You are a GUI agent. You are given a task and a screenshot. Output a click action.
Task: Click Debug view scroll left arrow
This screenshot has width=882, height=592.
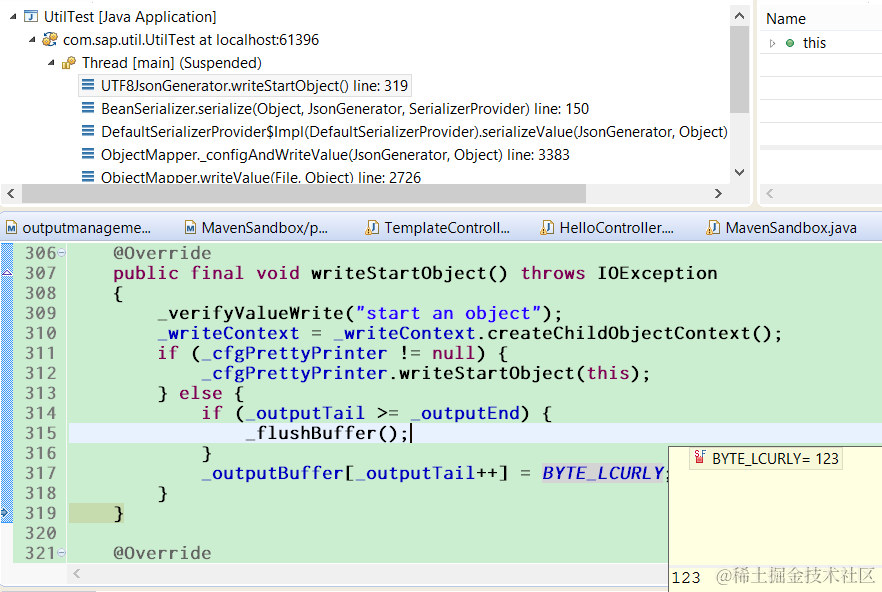pyautogui.click(x=11, y=194)
